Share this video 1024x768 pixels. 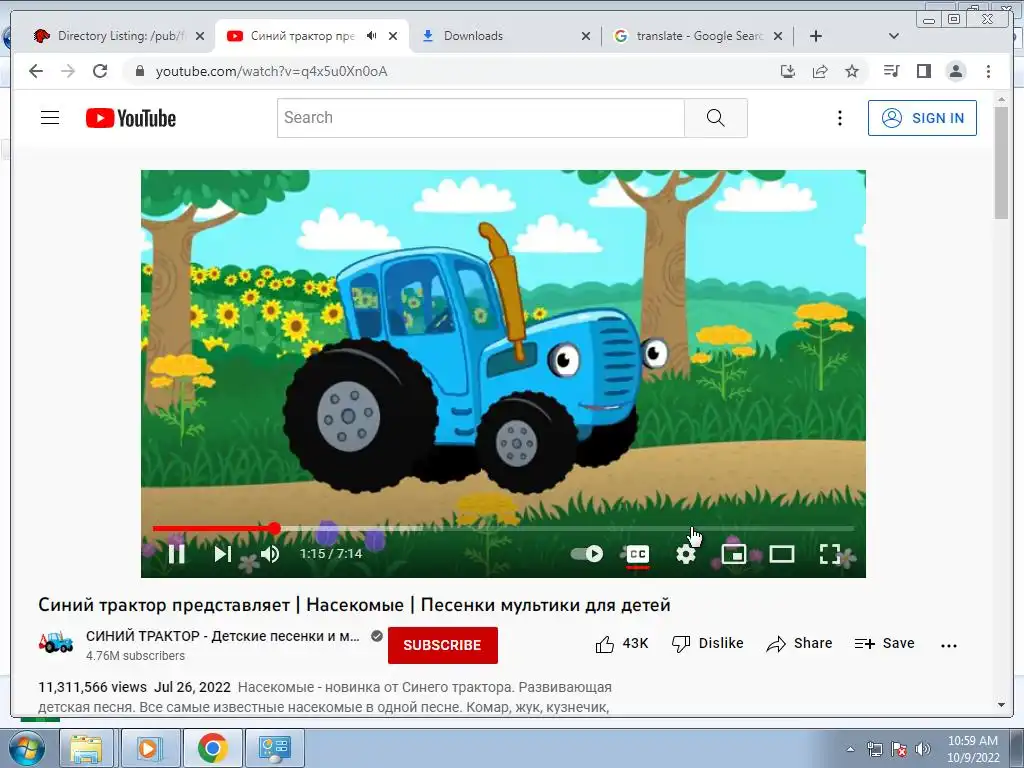pyautogui.click(x=799, y=644)
